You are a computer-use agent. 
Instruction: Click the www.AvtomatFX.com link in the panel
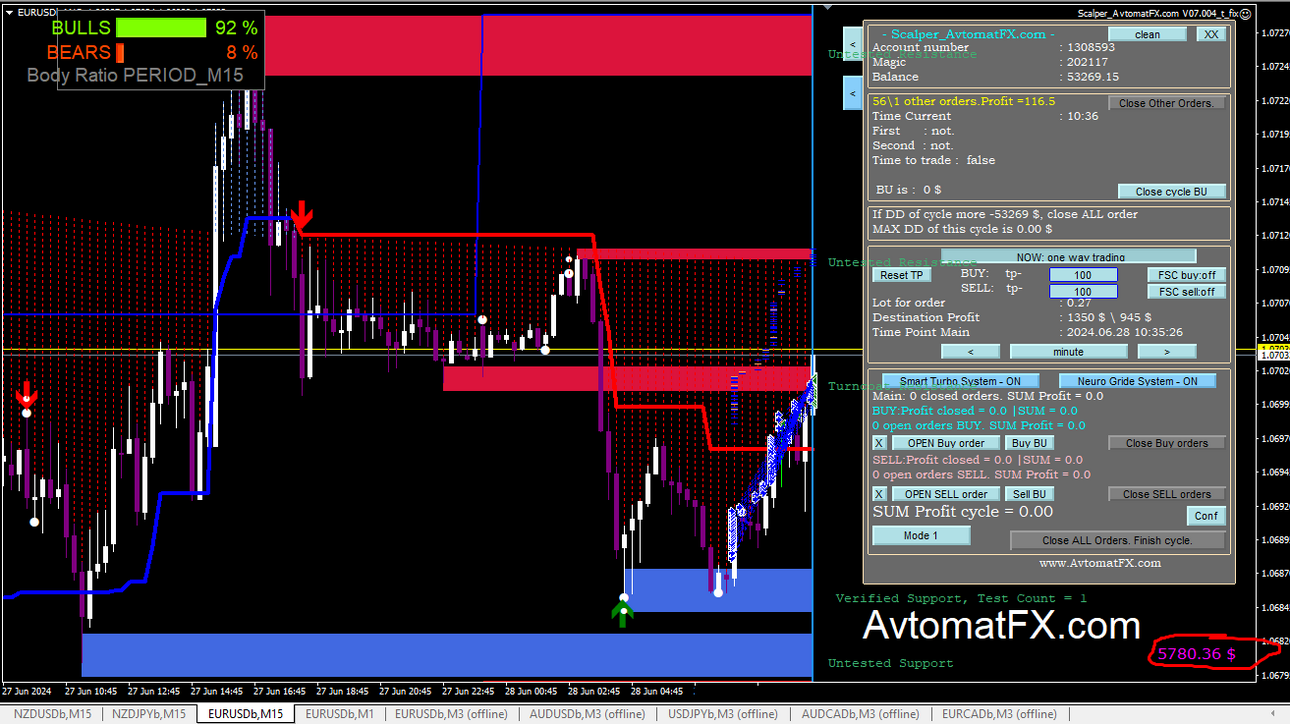[1100, 563]
